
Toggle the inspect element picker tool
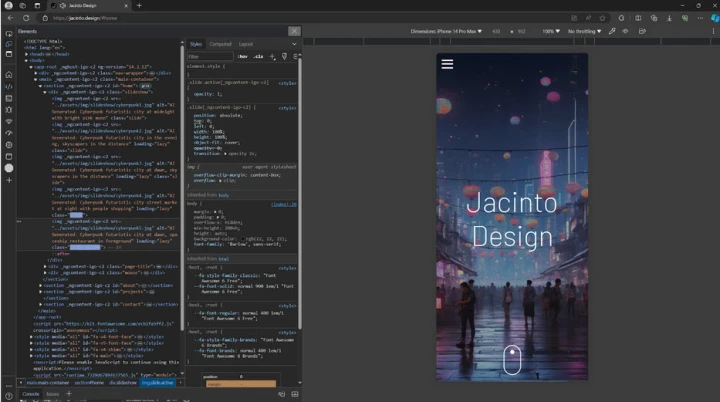tap(9, 34)
